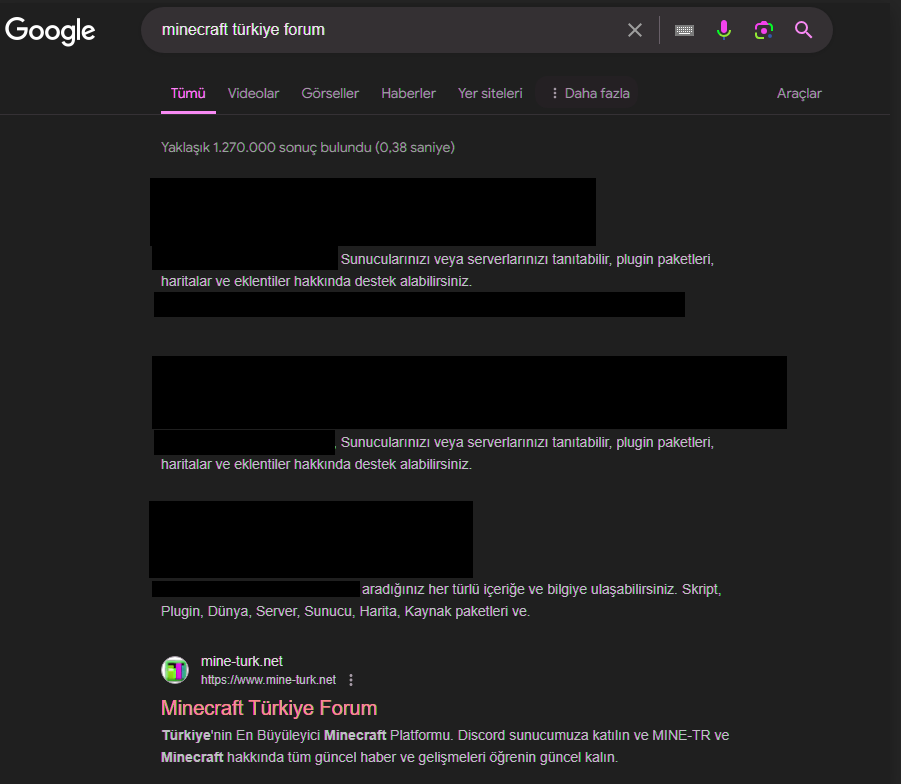Open mine-turk.net site favicon
Screen dimensions: 901x784
[x=175, y=670]
